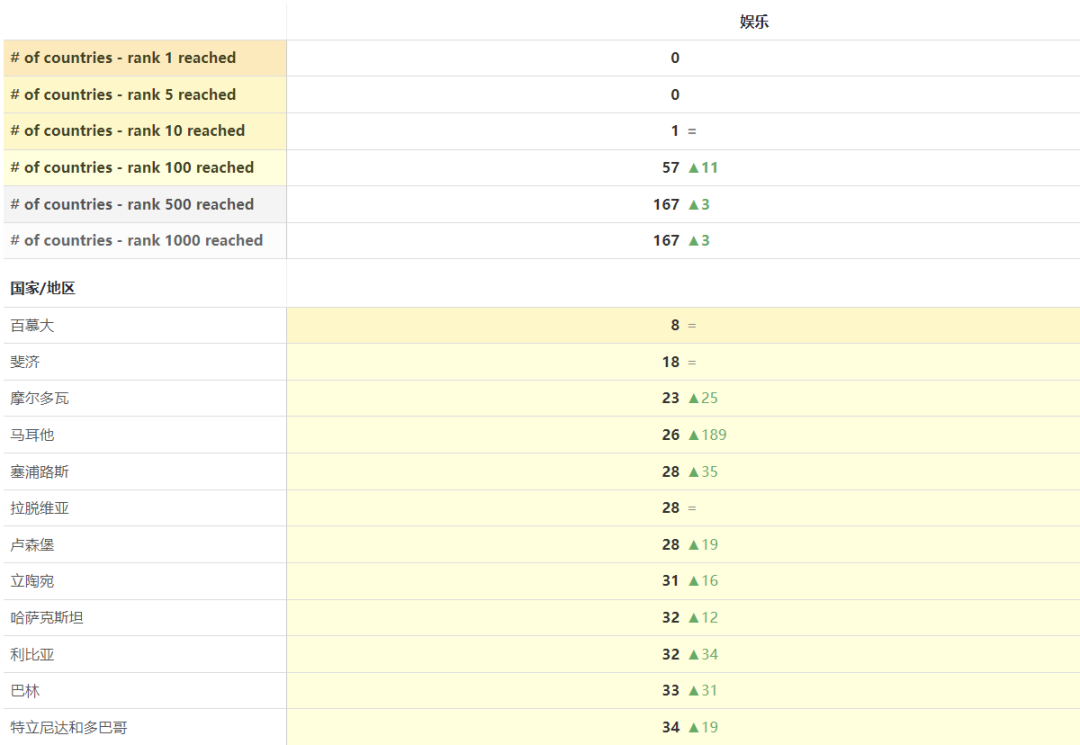This screenshot has height=745, width=1080.
Task: Select the country 塞浦路斯
Action: tap(39, 472)
